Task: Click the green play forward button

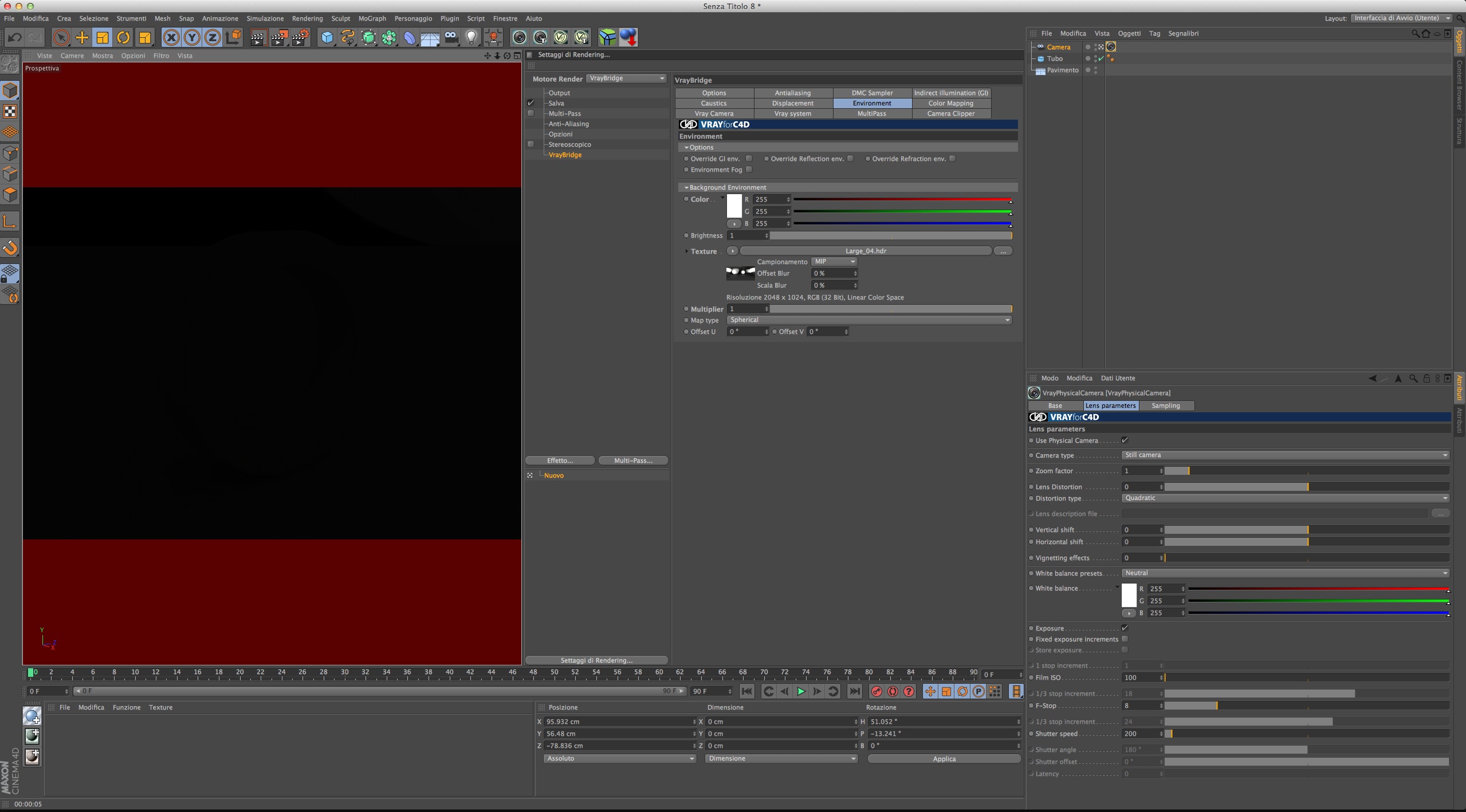Action: tap(801, 692)
